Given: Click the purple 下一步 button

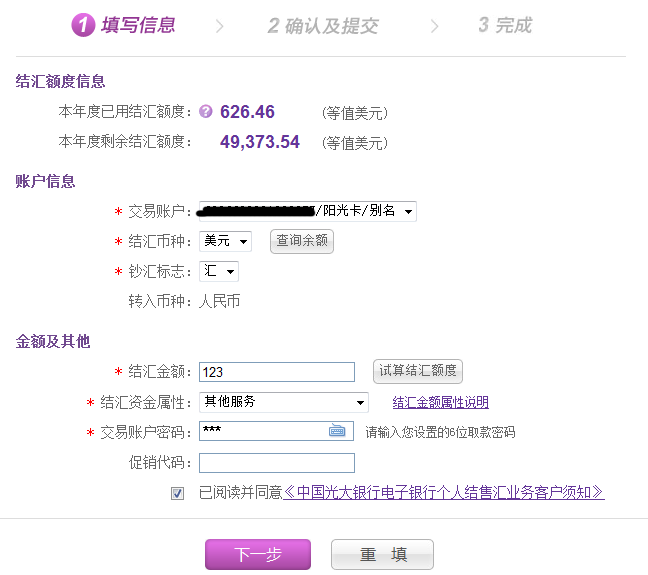Looking at the screenshot, I should pyautogui.click(x=258, y=555).
